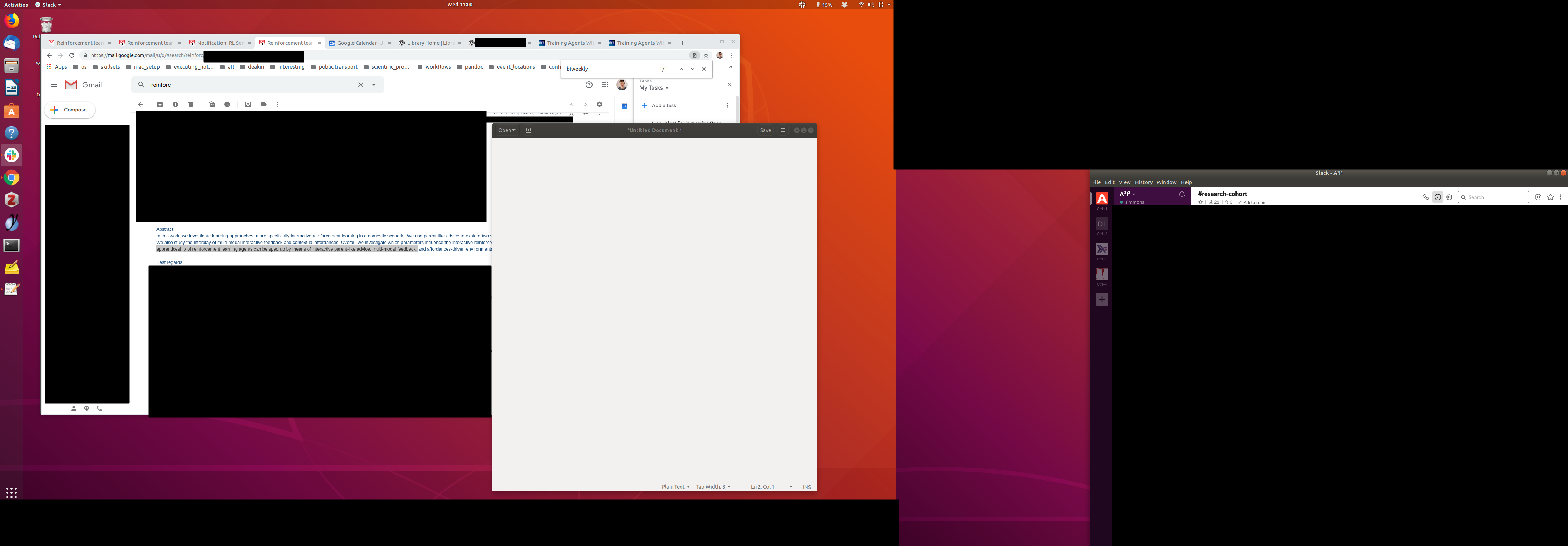The image size is (1568, 546).
Task: Start a Slack call with phone icon
Action: 1426,197
